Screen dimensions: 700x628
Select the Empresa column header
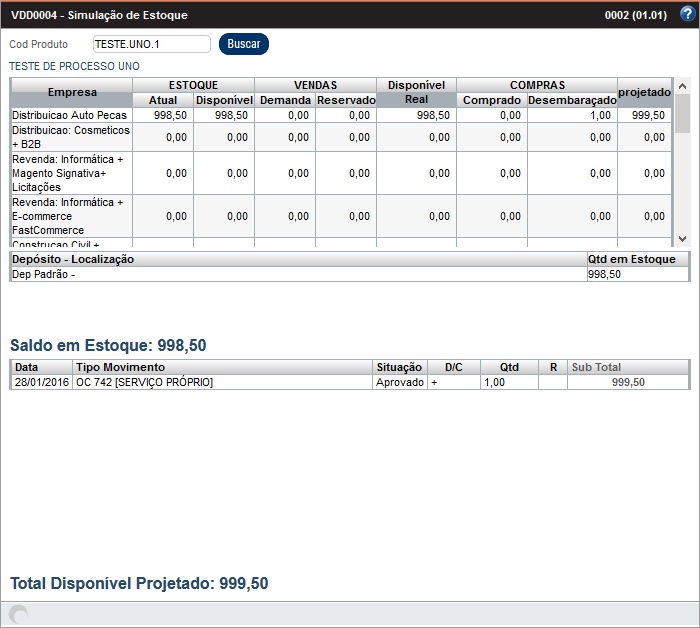(71, 93)
